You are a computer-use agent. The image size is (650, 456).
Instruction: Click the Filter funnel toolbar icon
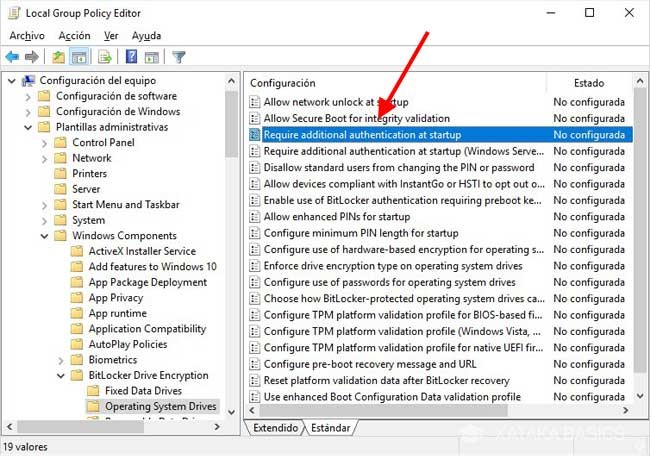tap(179, 57)
